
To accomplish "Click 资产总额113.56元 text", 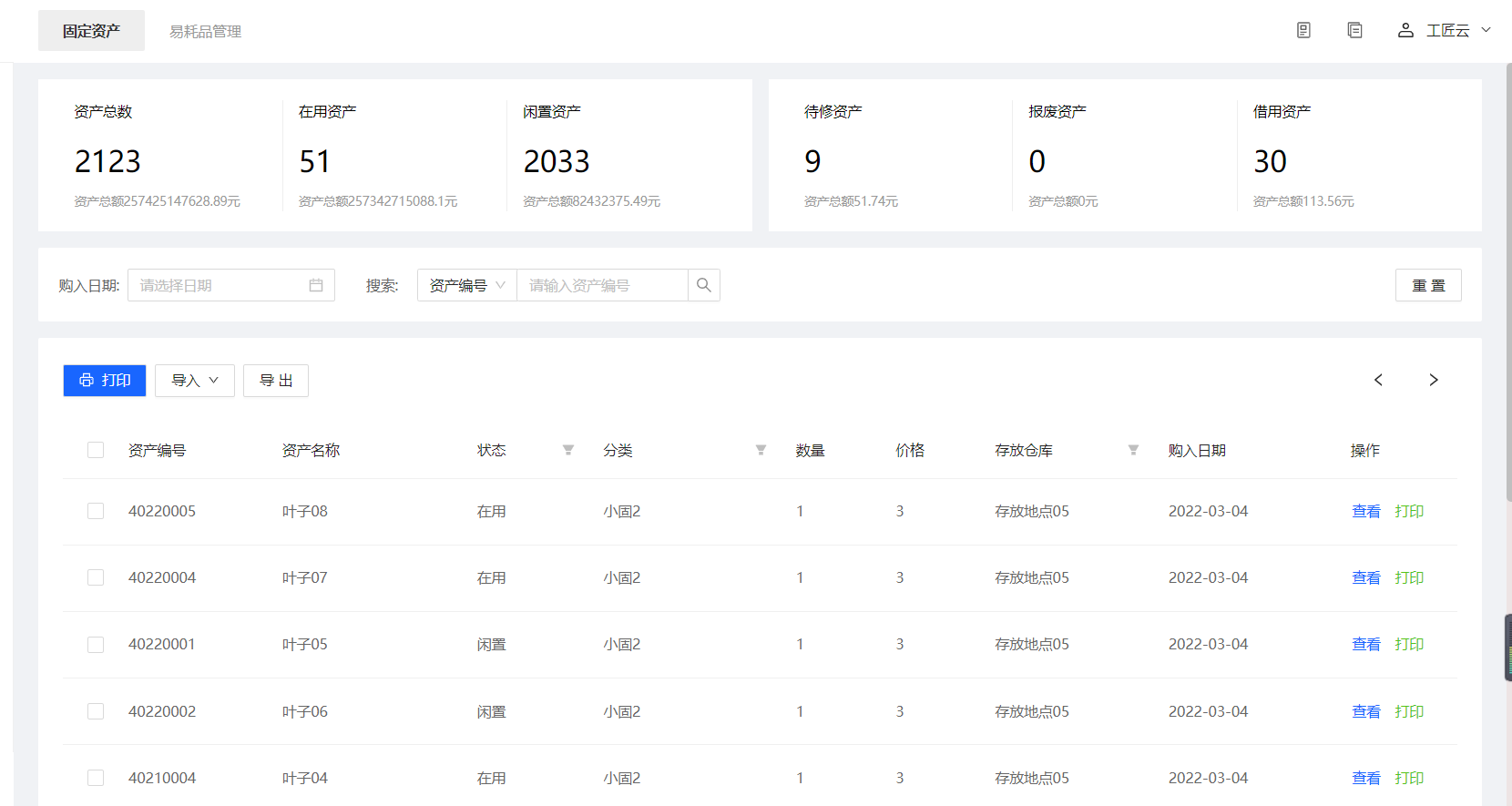I will 1303,201.
